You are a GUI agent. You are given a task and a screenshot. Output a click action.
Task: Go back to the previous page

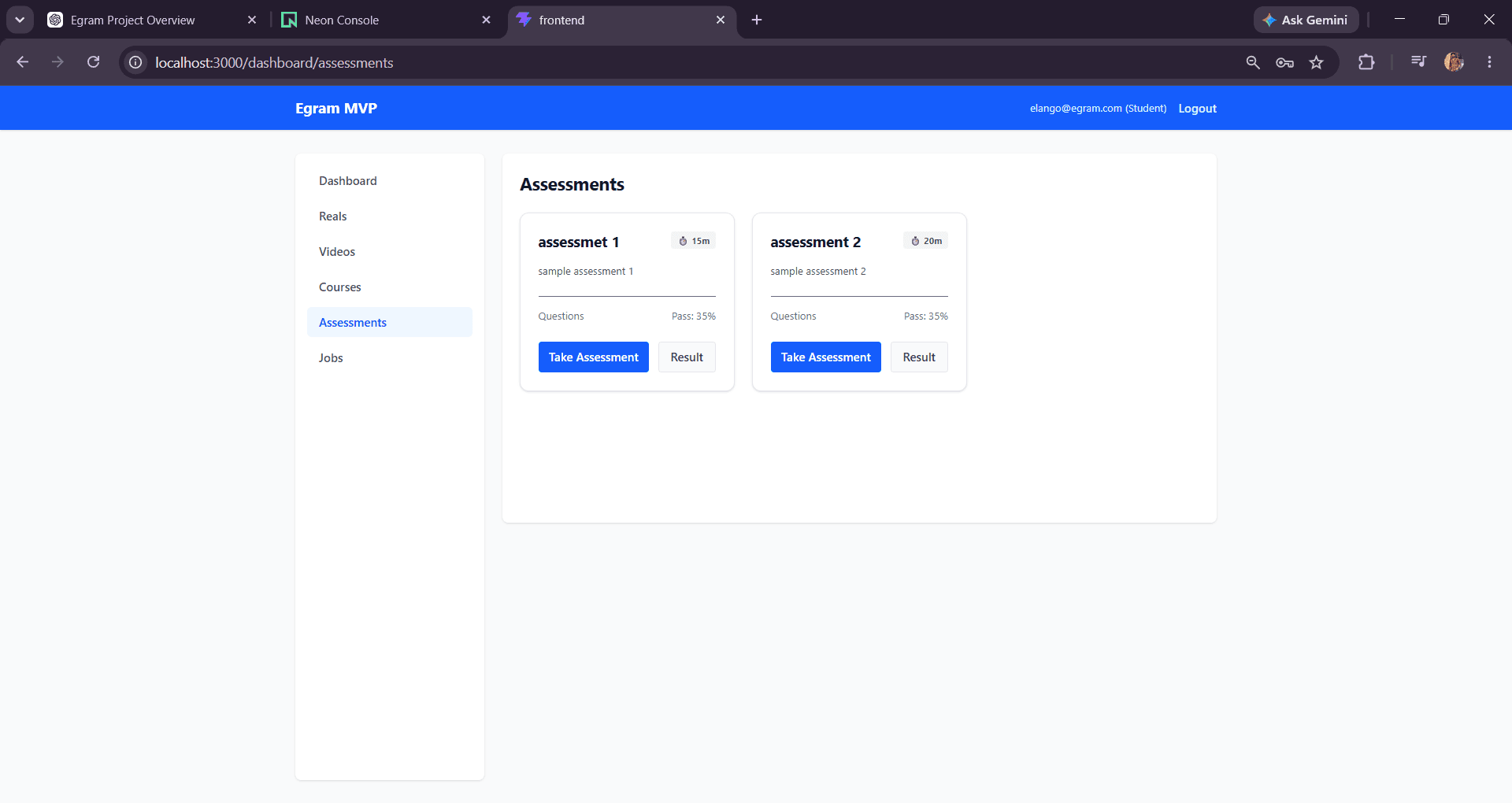coord(22,62)
